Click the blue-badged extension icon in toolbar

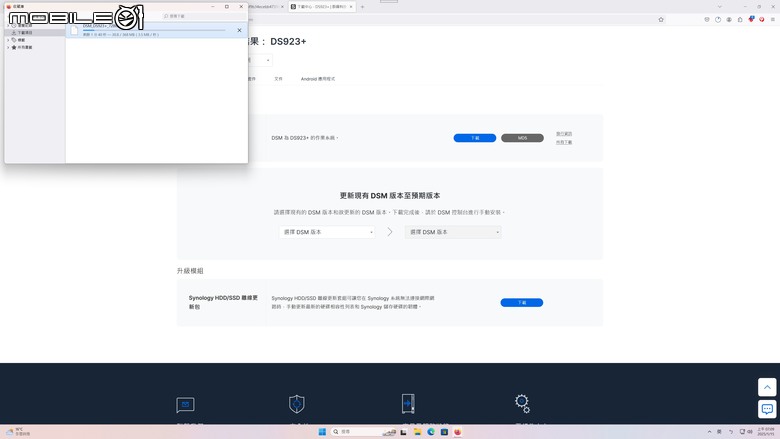[x=751, y=19]
